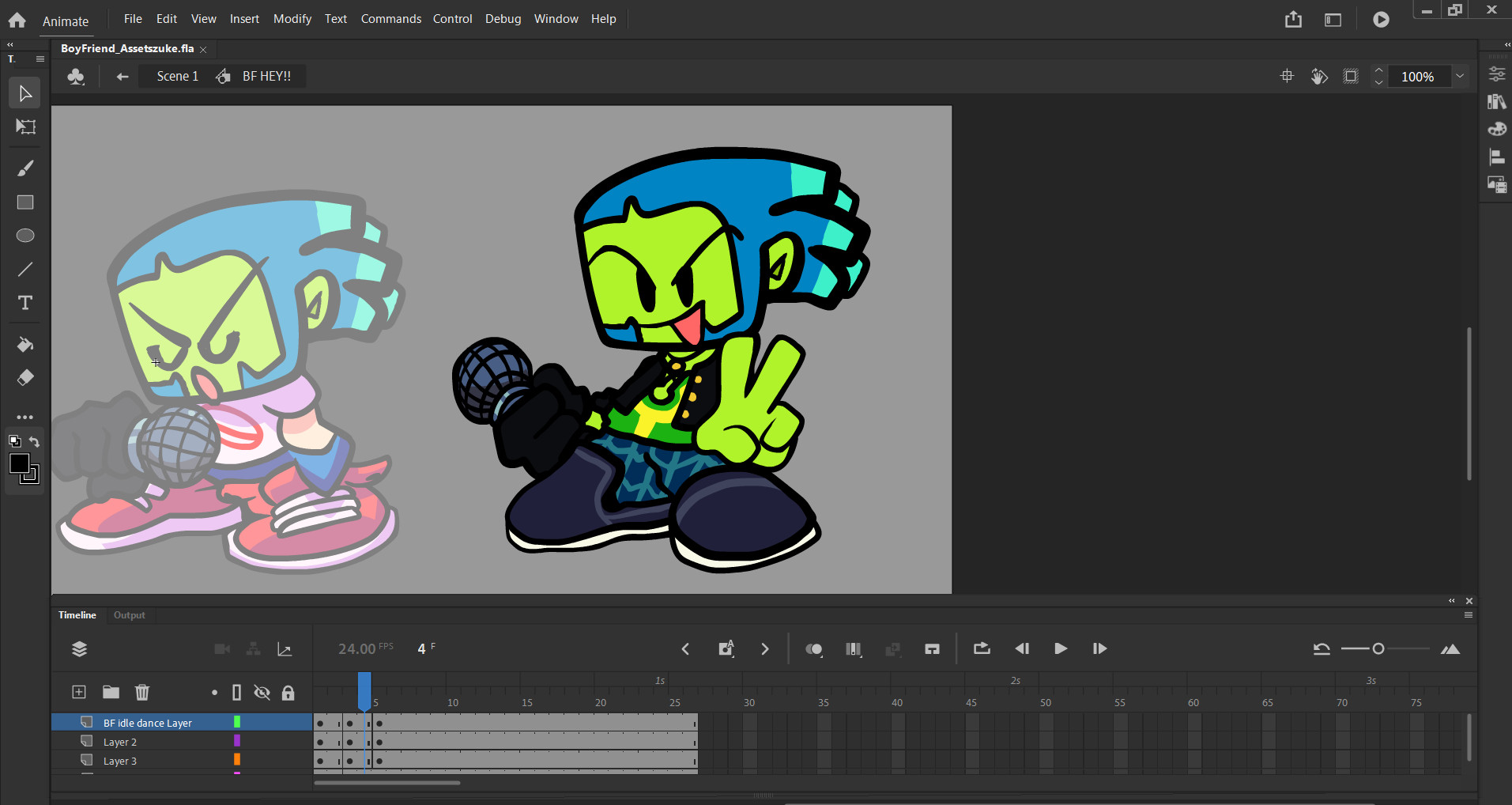This screenshot has height=805, width=1512.
Task: Switch to the Output tab
Action: [129, 615]
